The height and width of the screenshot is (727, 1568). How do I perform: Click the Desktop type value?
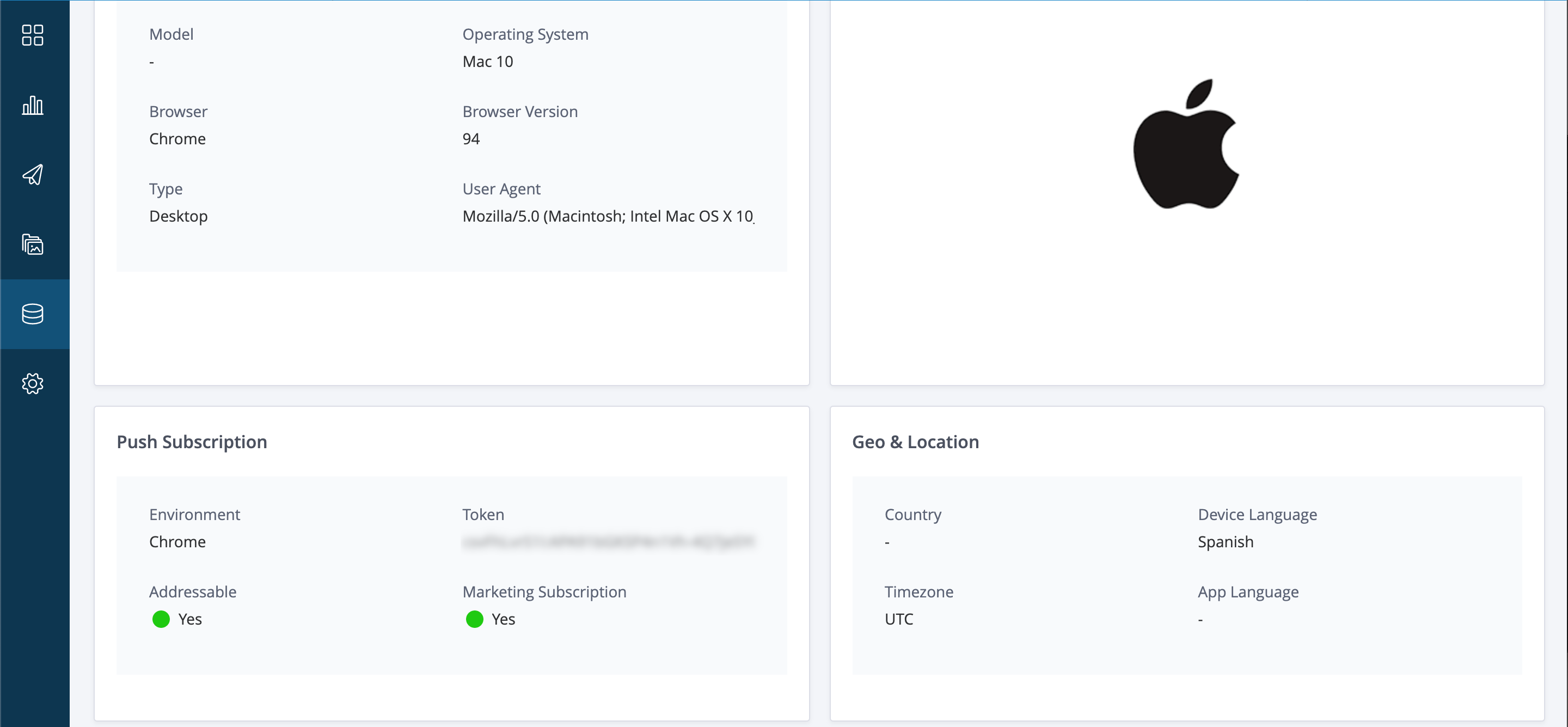click(x=179, y=217)
